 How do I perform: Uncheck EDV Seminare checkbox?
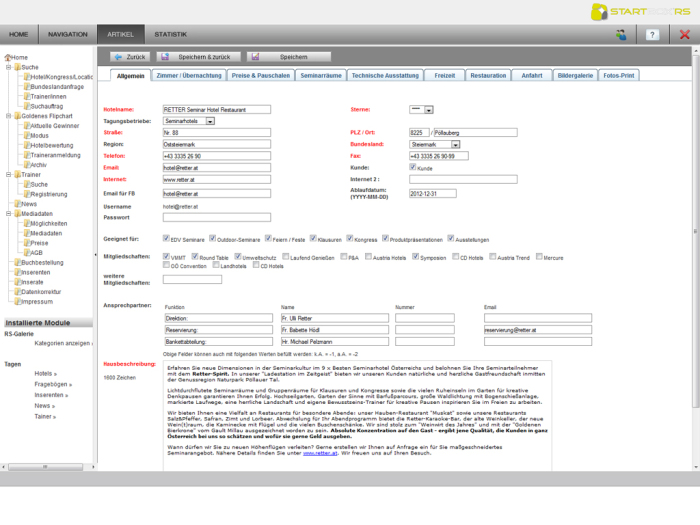tap(166, 238)
